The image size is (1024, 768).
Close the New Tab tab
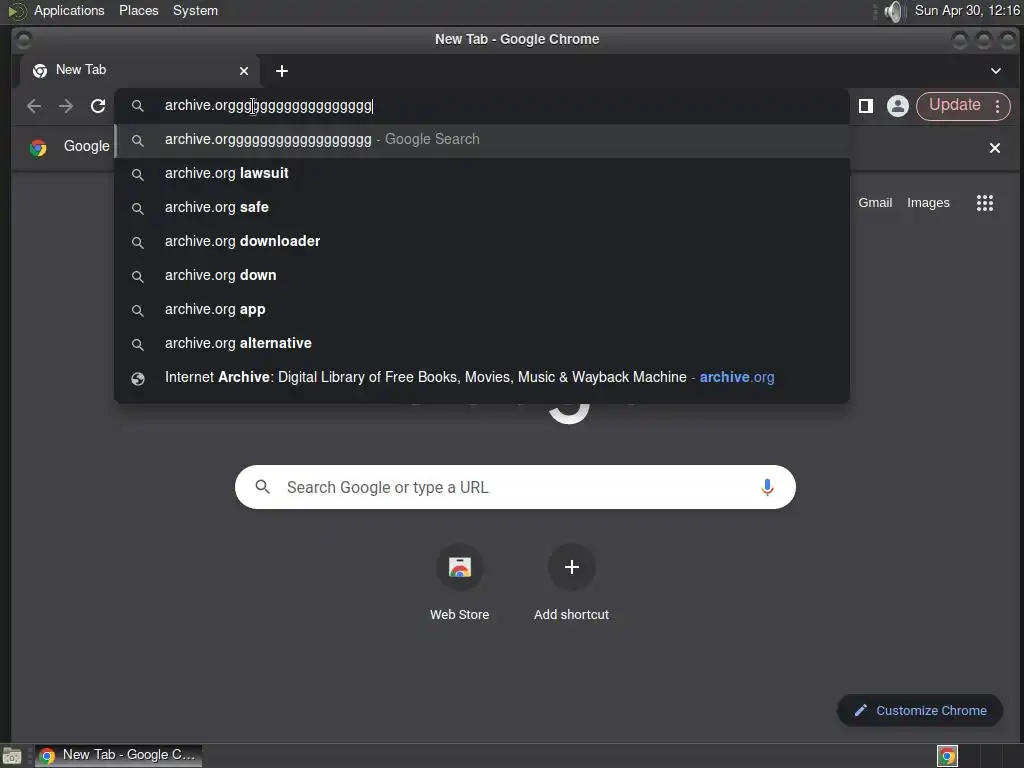[x=244, y=71]
